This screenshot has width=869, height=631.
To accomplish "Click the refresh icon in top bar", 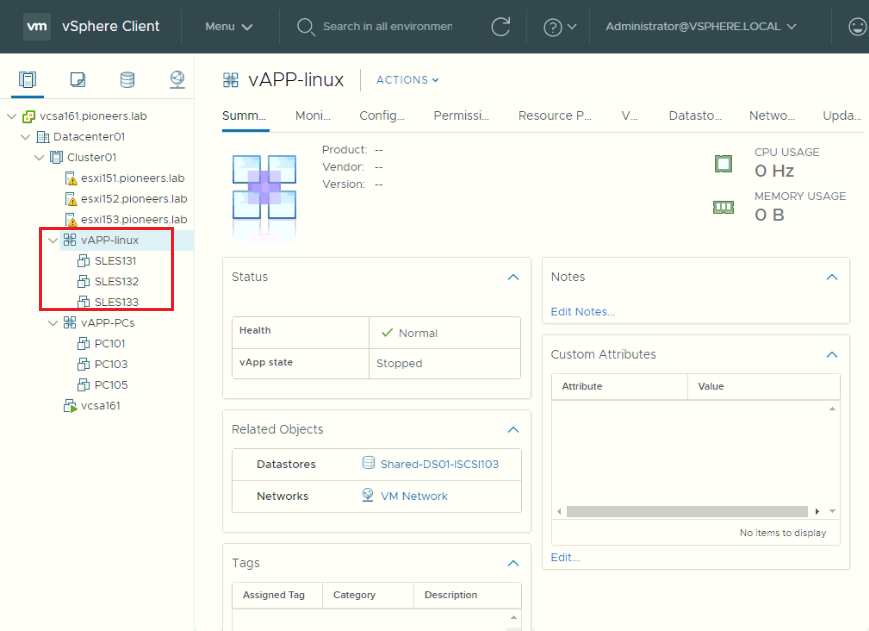I will (x=500, y=27).
